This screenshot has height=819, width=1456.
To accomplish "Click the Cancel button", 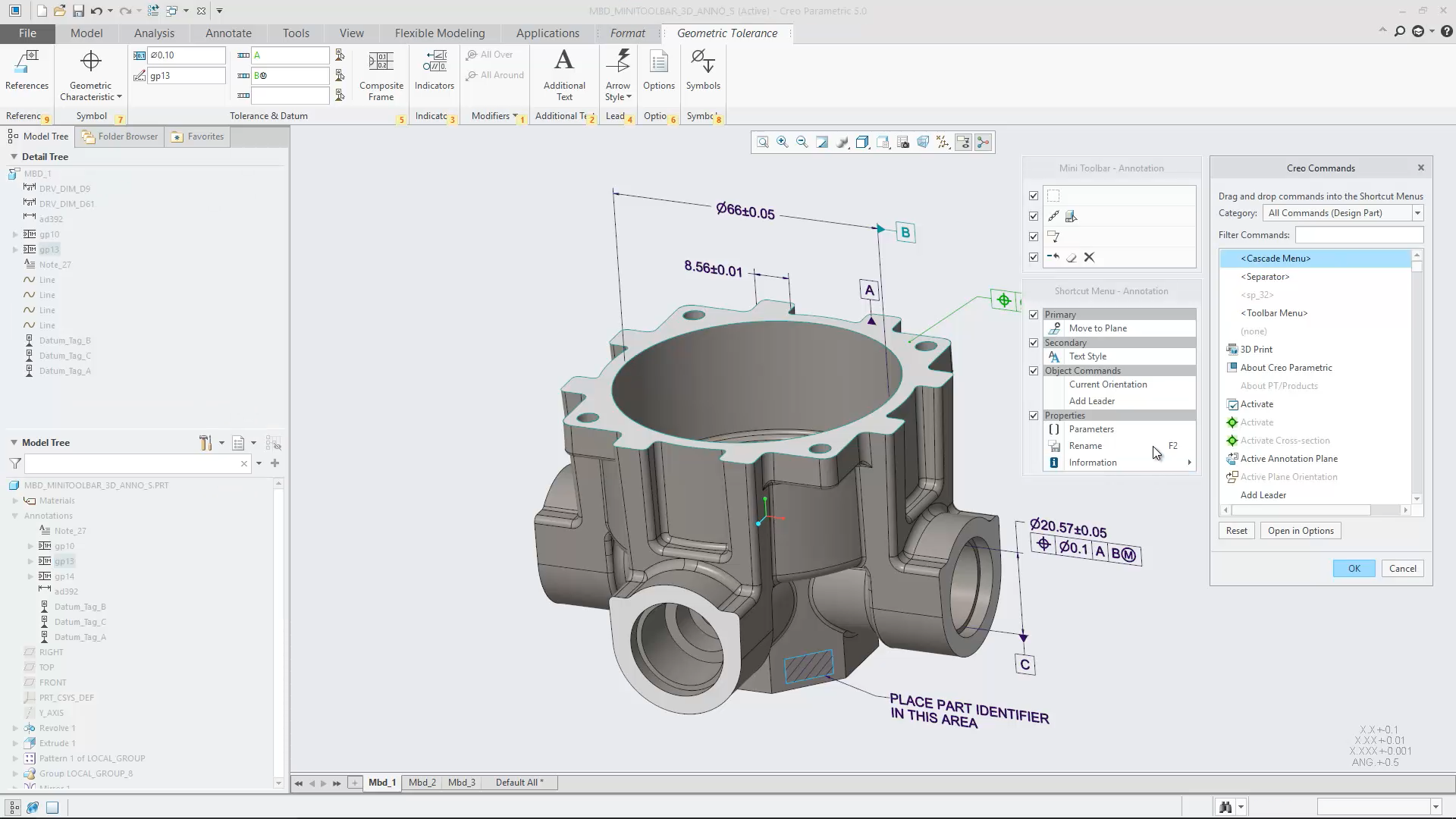I will coord(1402,569).
